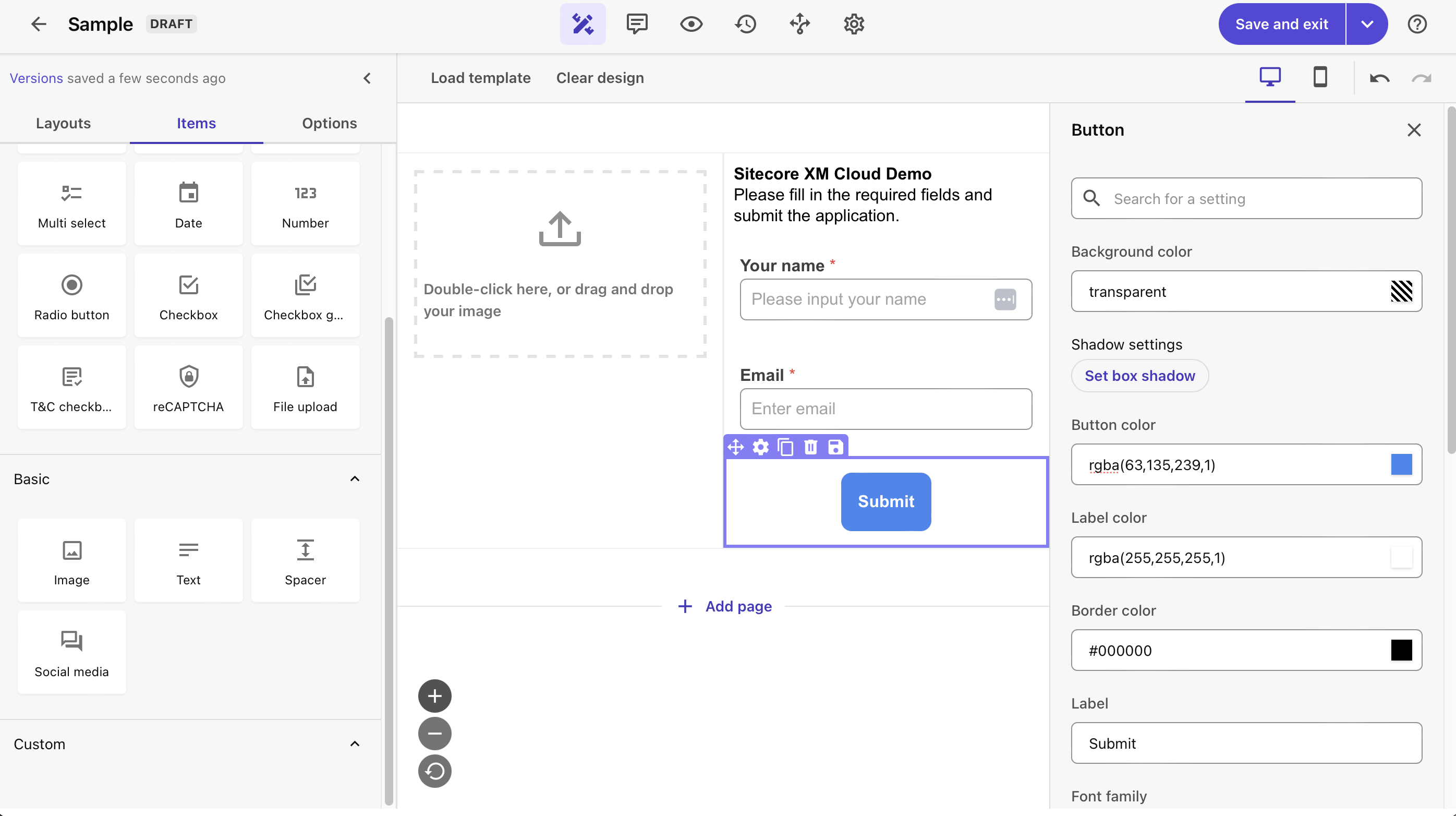The image size is (1456, 816).
Task: Click Load template
Action: 480,78
